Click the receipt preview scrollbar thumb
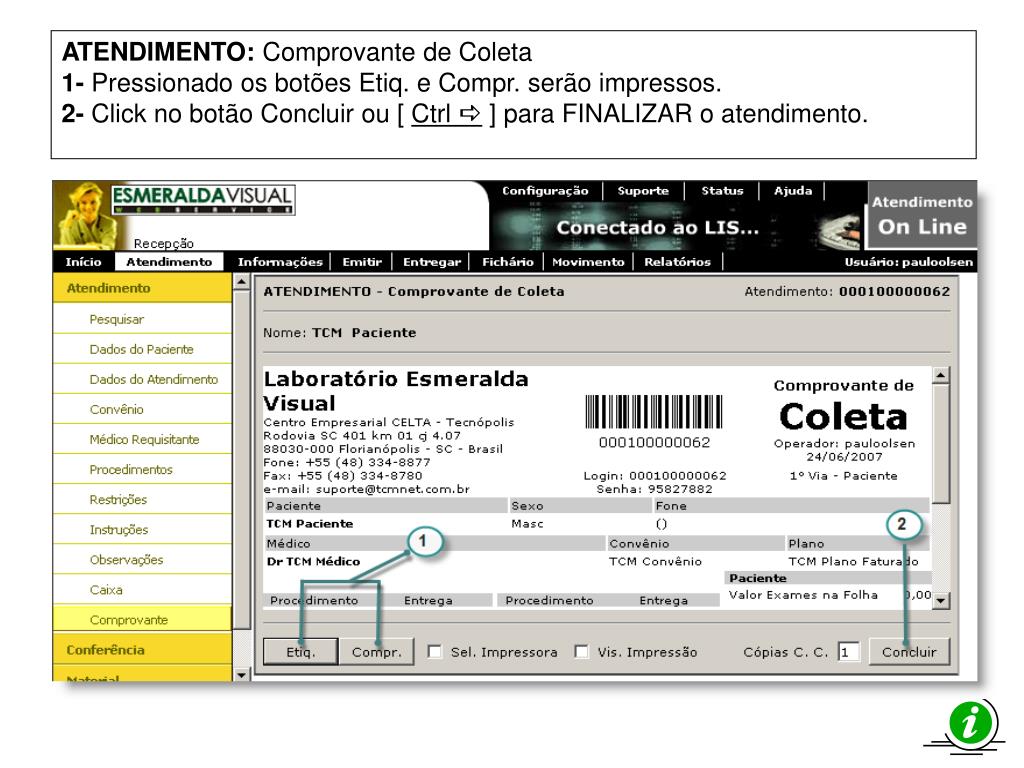This screenshot has height=768, width=1024. pos(940,443)
